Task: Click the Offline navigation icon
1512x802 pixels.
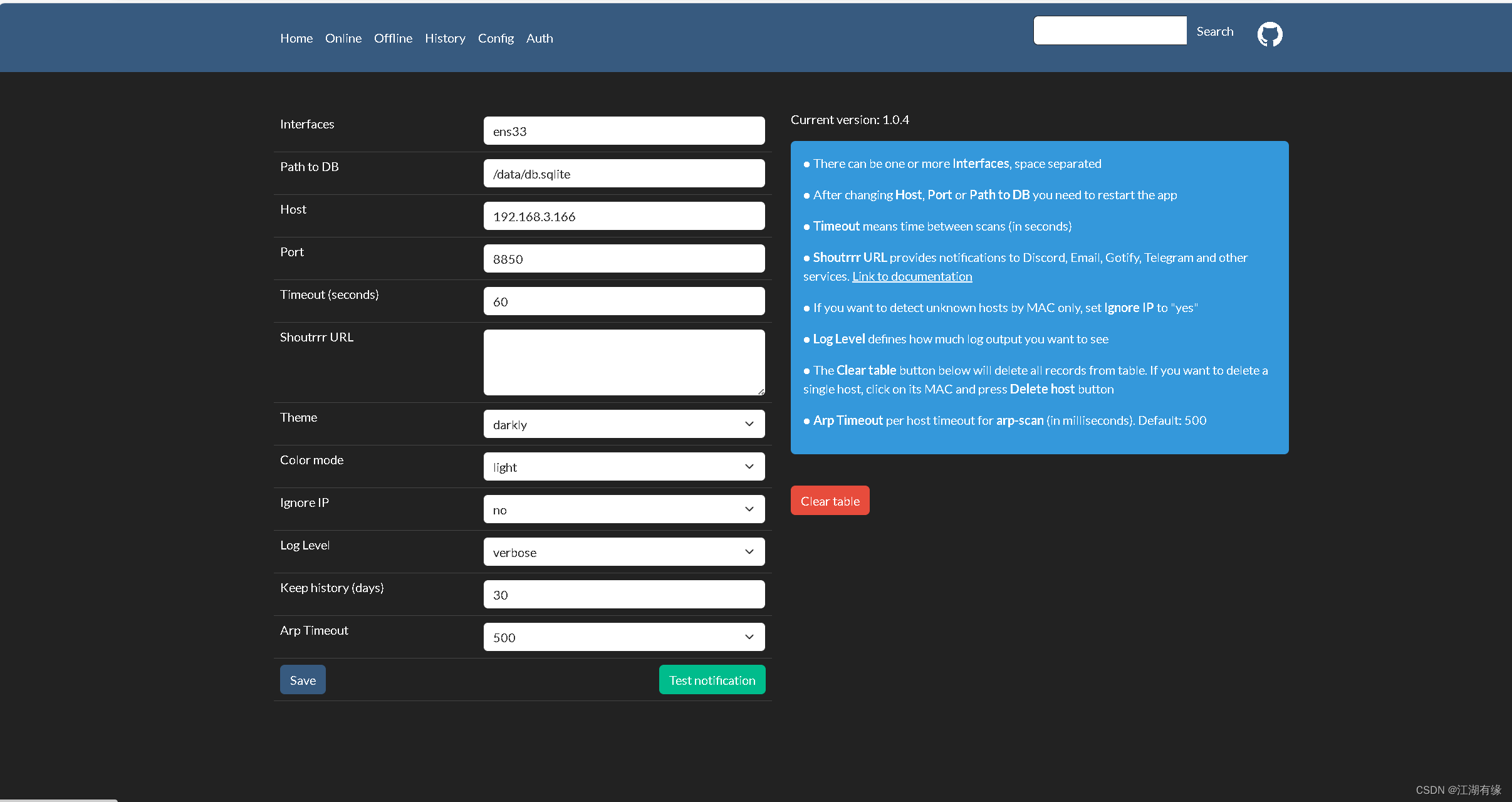Action: tap(394, 38)
